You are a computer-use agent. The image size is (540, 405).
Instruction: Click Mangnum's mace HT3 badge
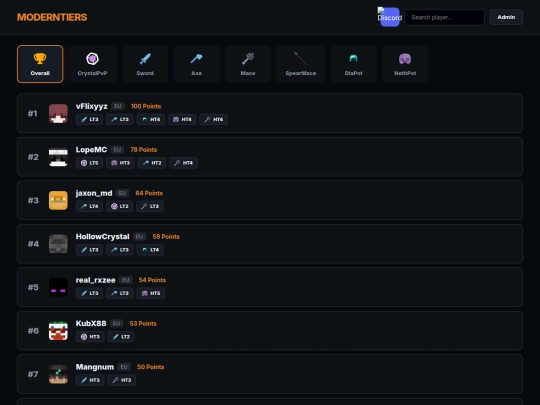coord(122,380)
